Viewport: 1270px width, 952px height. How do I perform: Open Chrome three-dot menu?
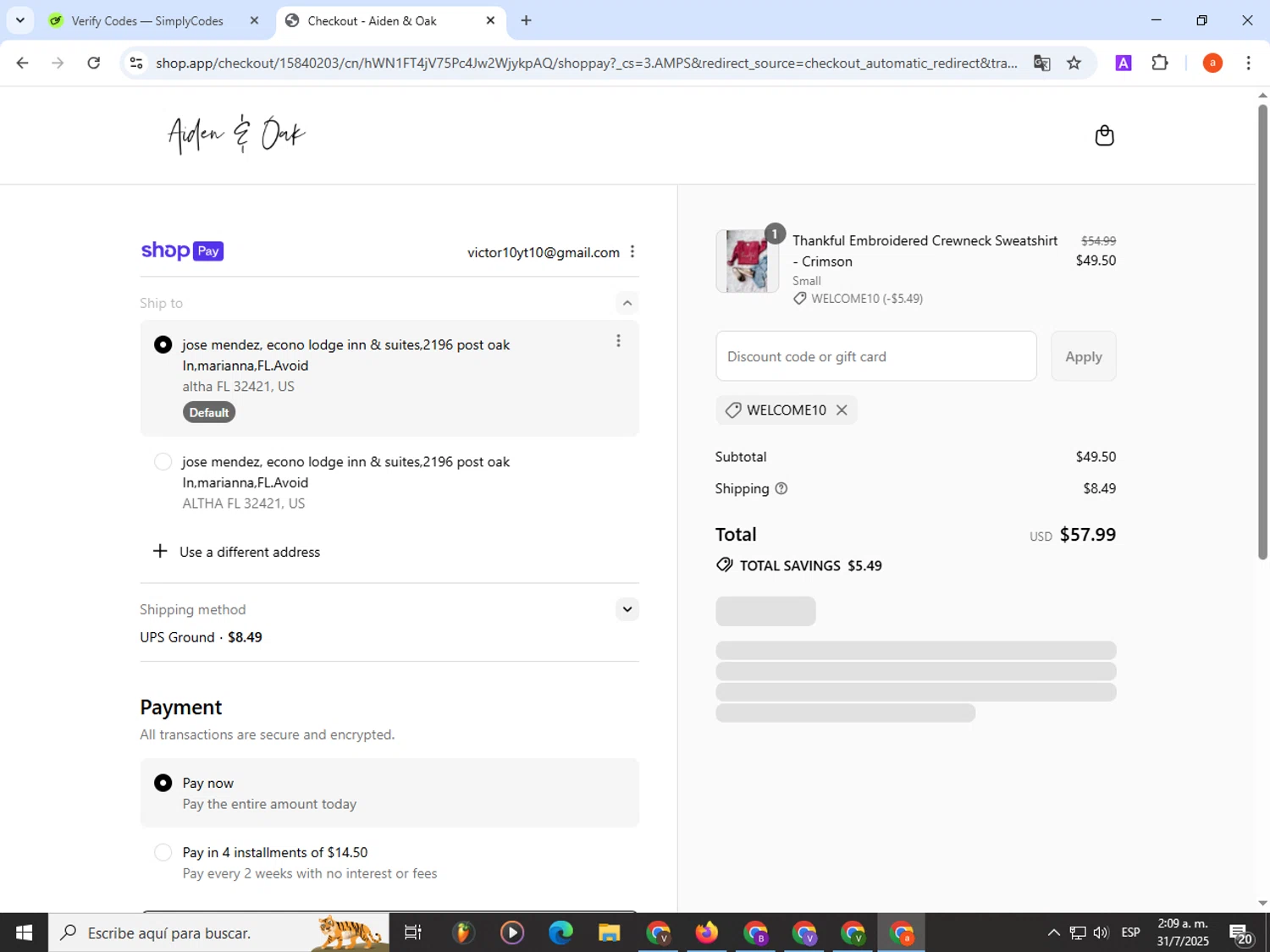(1248, 63)
